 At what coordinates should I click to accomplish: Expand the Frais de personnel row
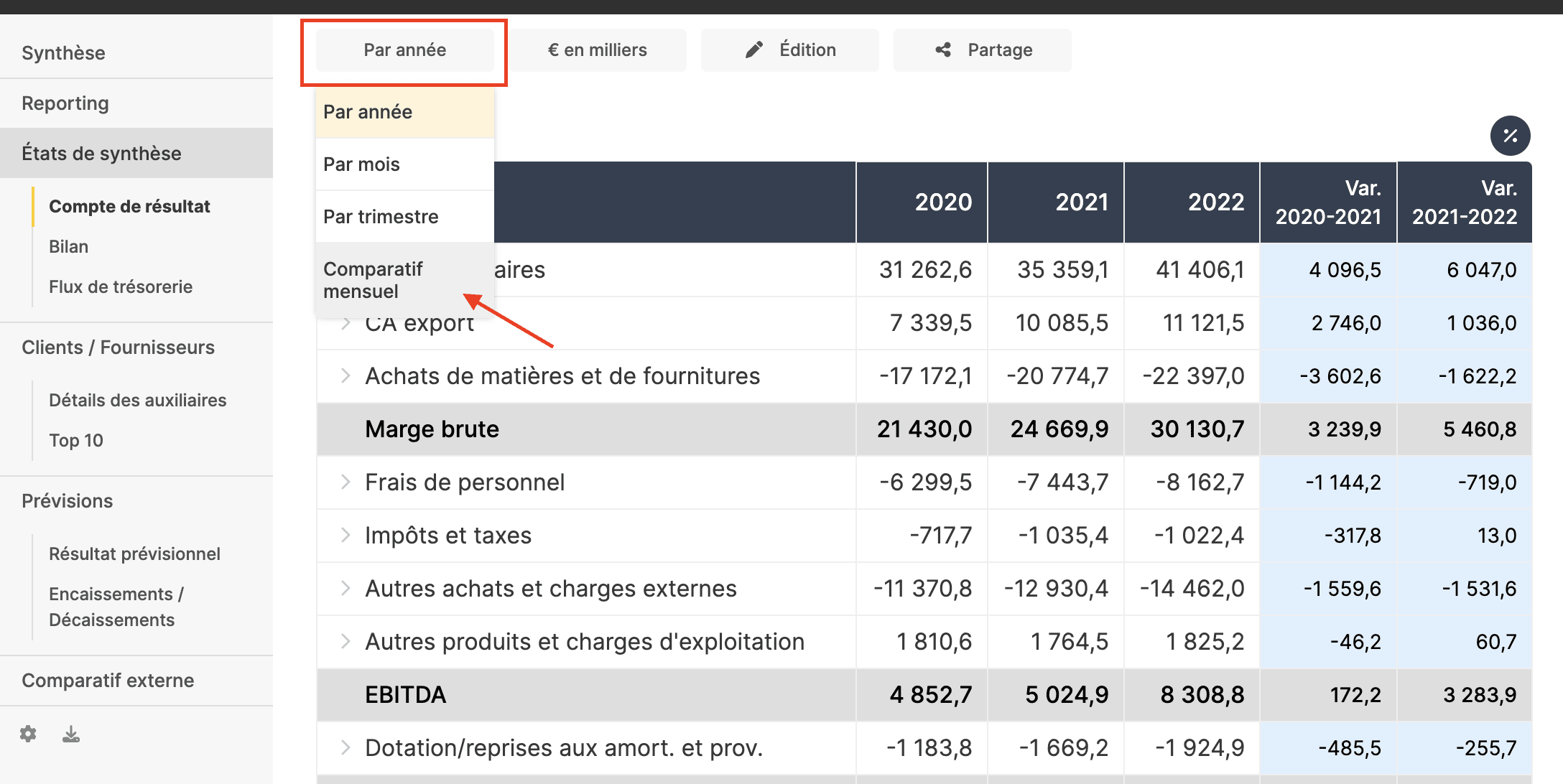point(346,482)
